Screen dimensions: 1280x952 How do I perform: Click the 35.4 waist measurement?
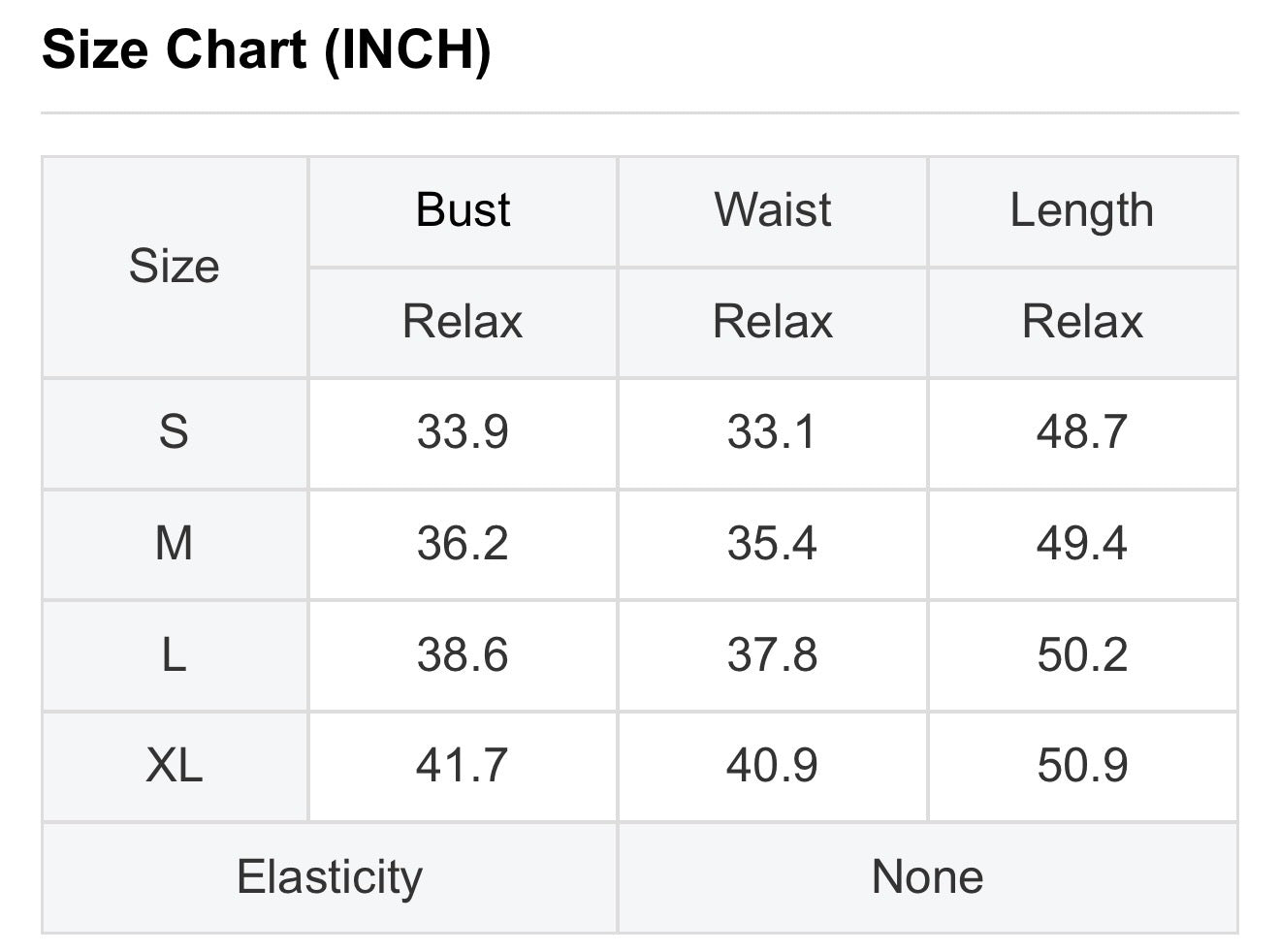click(x=773, y=544)
